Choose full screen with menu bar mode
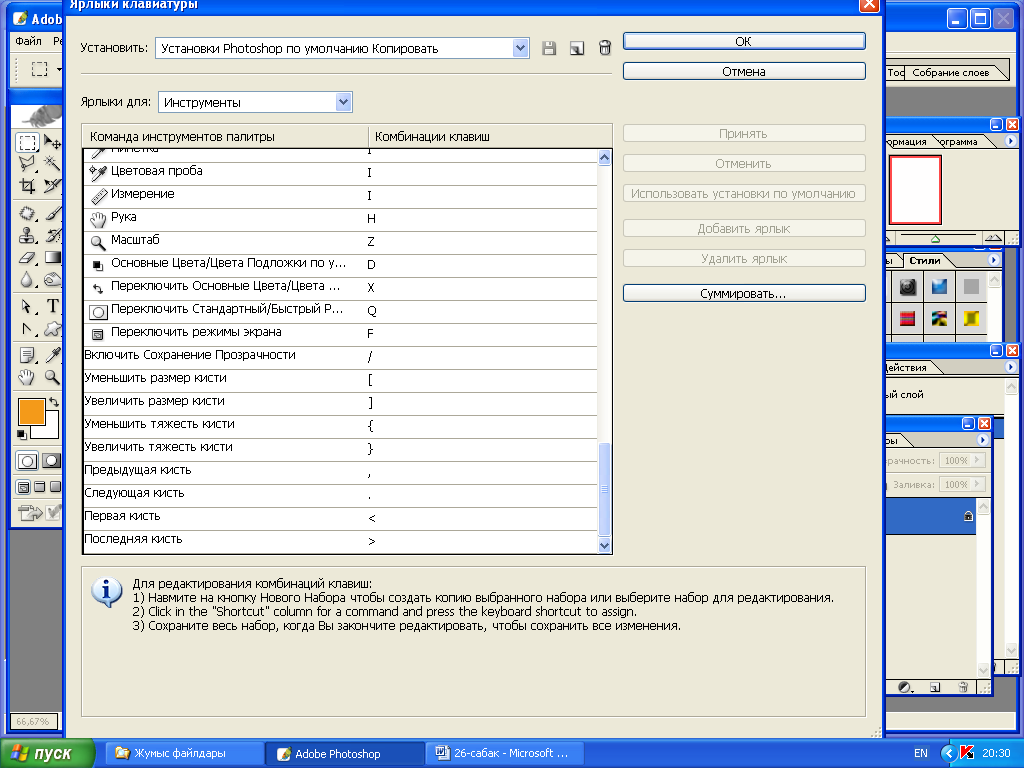This screenshot has height=768, width=1024. pyautogui.click(x=40, y=487)
